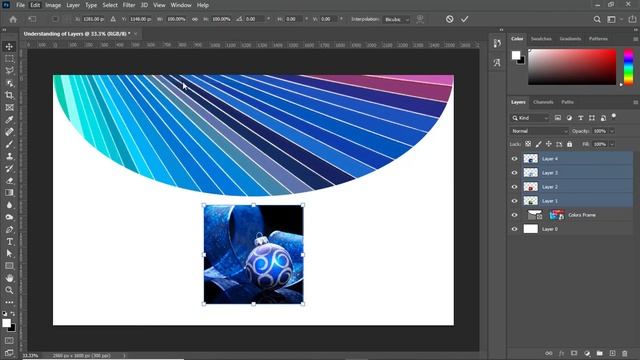Hide Layer 3 visibility eye
Viewport: 640px width, 360px height.
pos(514,173)
